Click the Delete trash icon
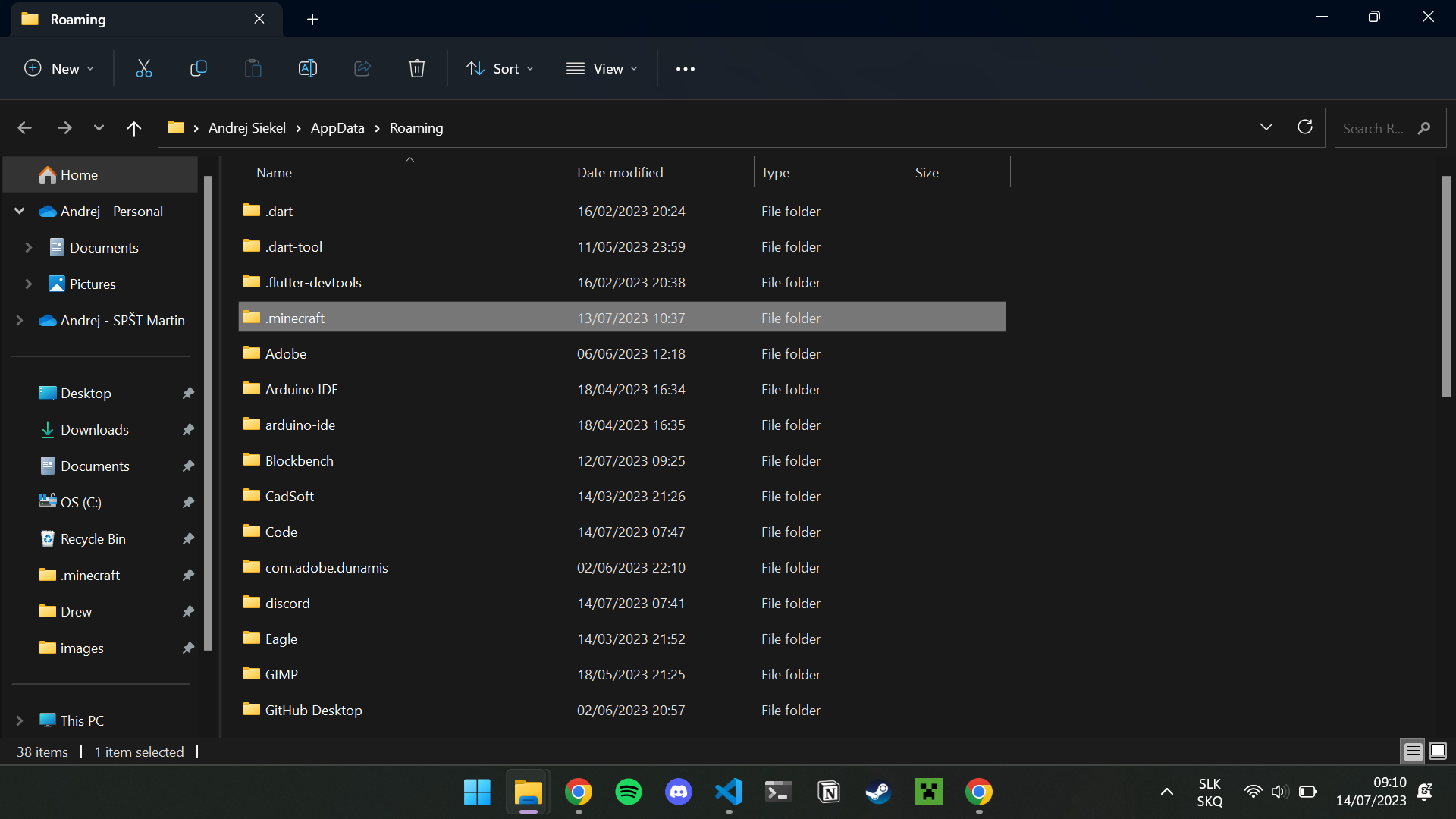Image resolution: width=1456 pixels, height=819 pixels. (x=417, y=68)
